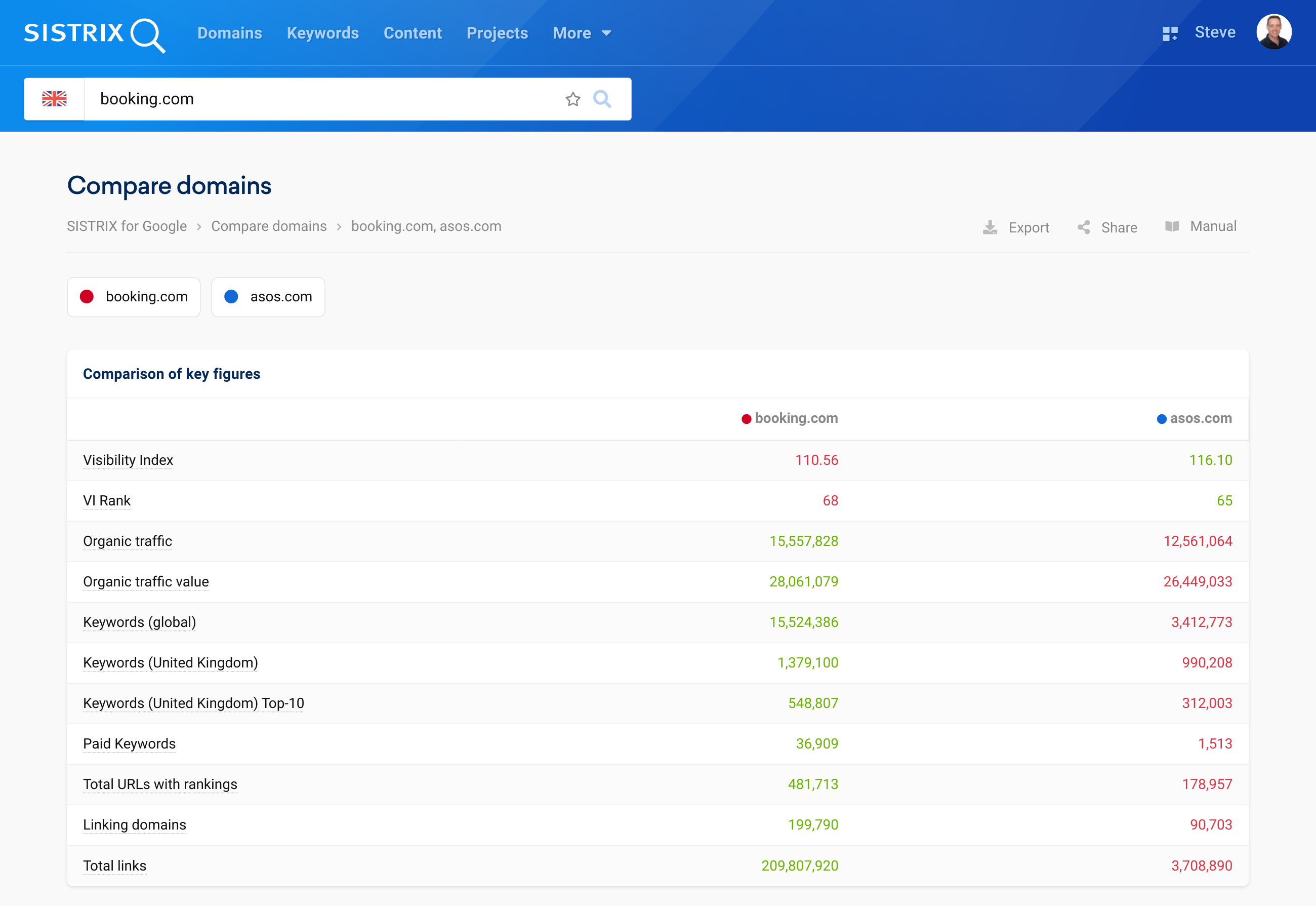Click the VI Rank row label
The height and width of the screenshot is (906, 1316).
pyautogui.click(x=107, y=500)
